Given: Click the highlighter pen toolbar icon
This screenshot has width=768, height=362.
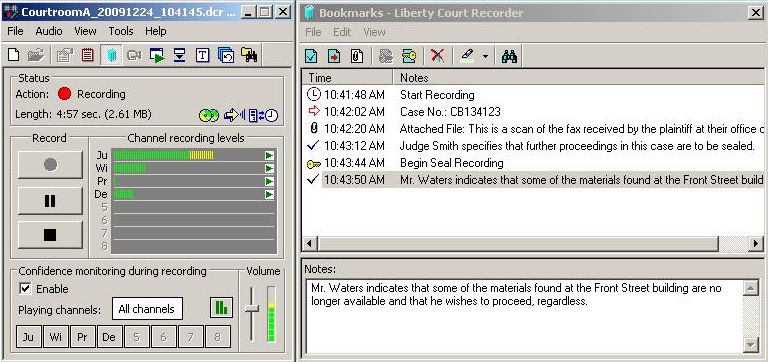Looking at the screenshot, I should (468, 56).
